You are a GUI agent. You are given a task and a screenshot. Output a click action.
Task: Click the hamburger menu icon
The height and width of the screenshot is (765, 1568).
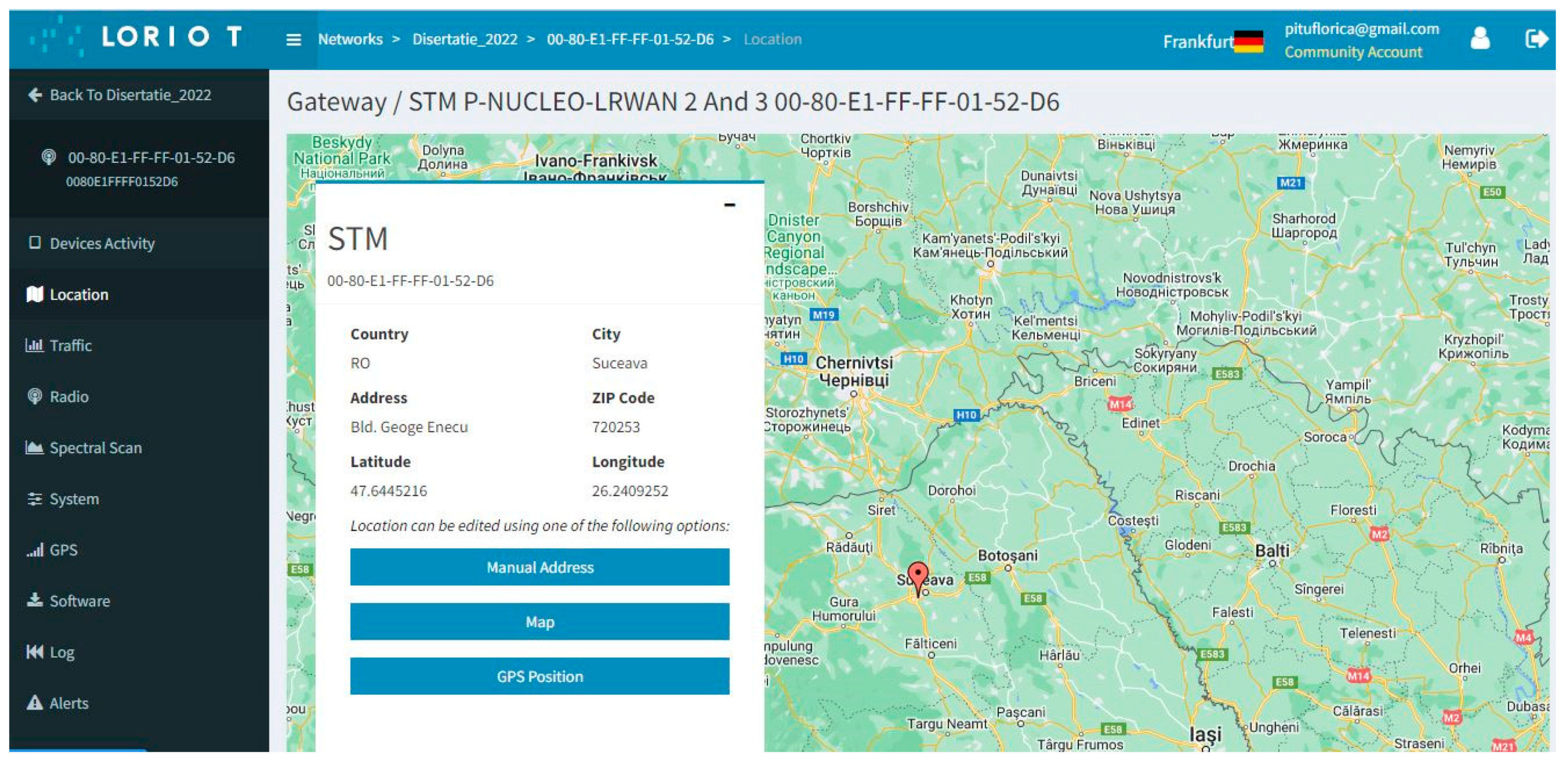tap(293, 39)
